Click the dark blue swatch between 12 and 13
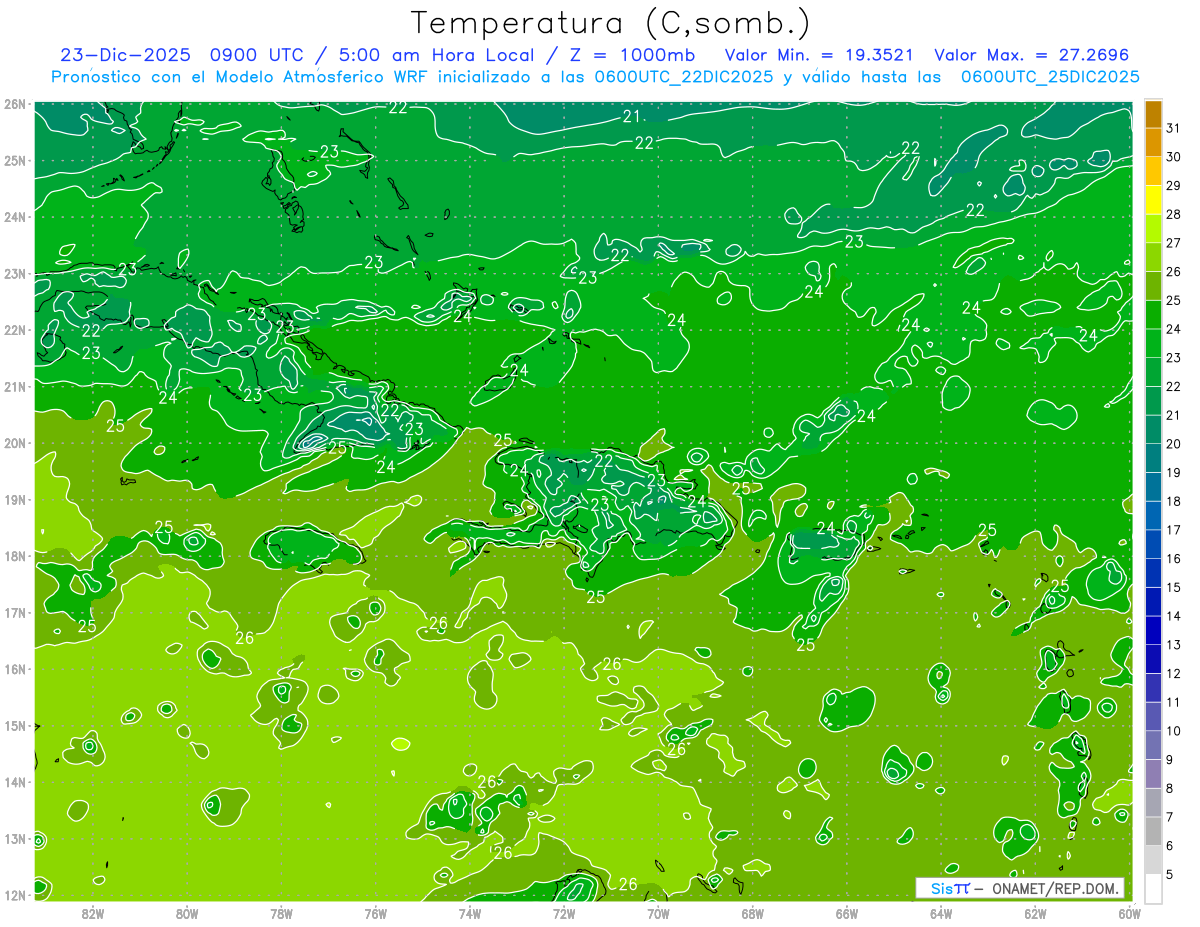This screenshot has width=1200, height=927. click(1153, 659)
